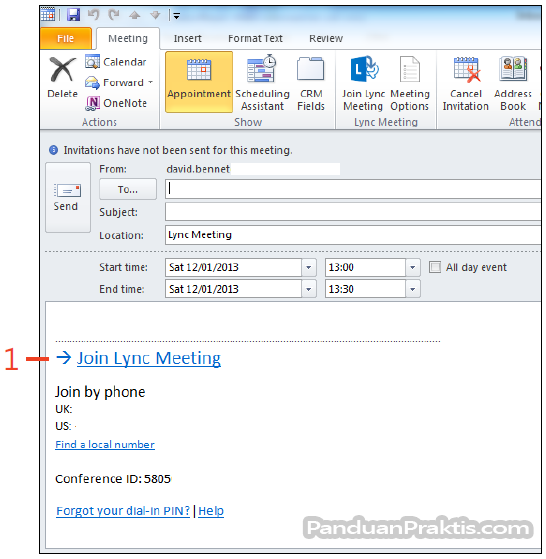Switch to the Meeting tab

[128, 39]
